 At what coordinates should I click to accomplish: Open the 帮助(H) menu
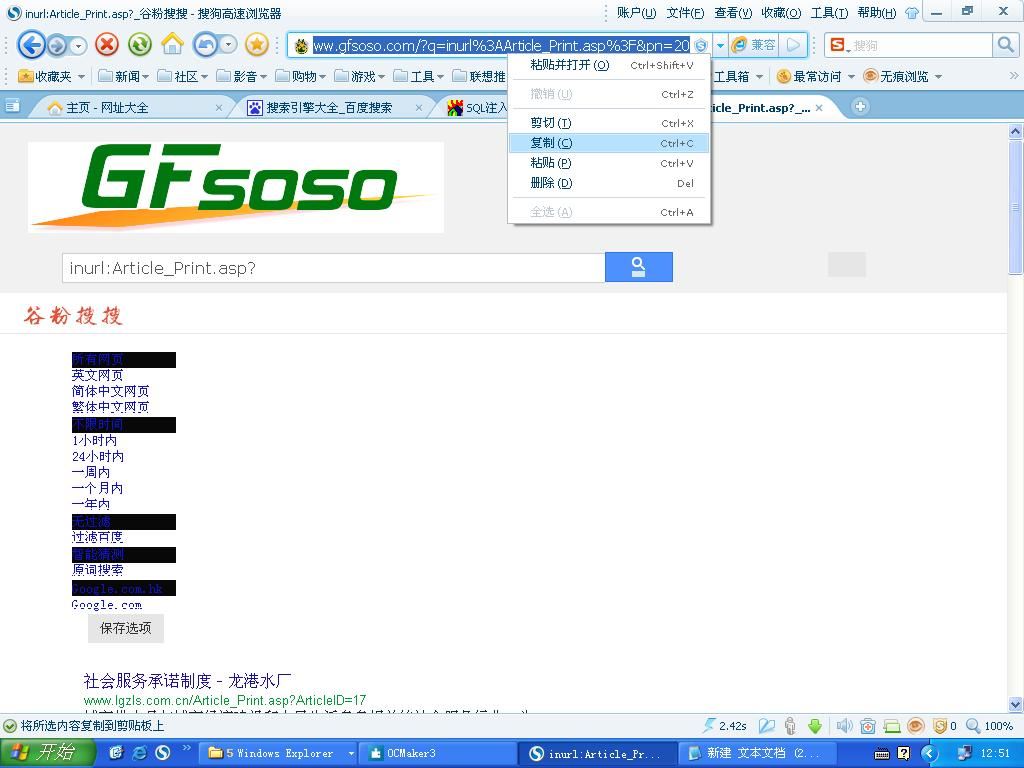(x=876, y=12)
